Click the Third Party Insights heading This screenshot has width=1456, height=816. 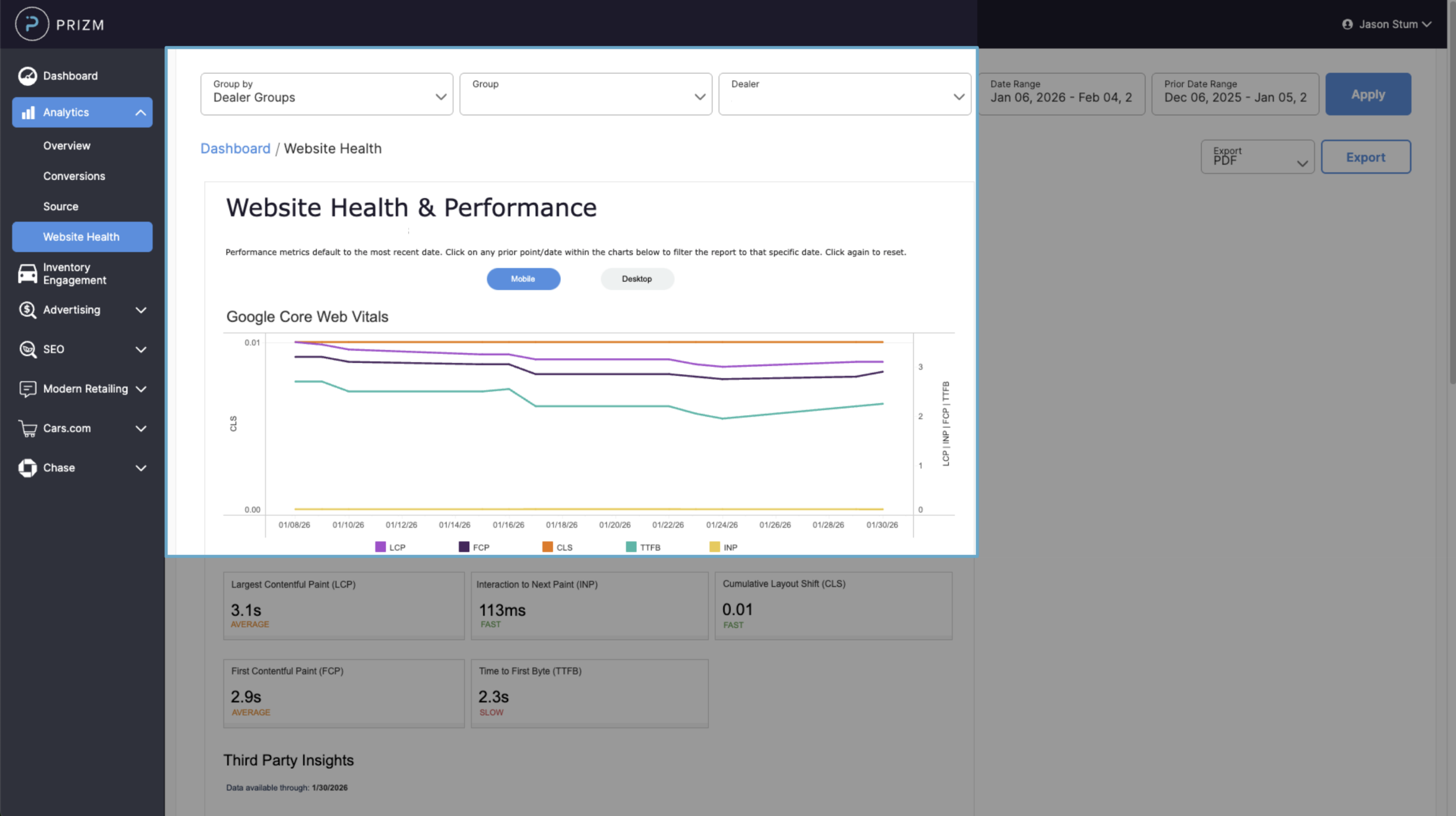(x=288, y=760)
